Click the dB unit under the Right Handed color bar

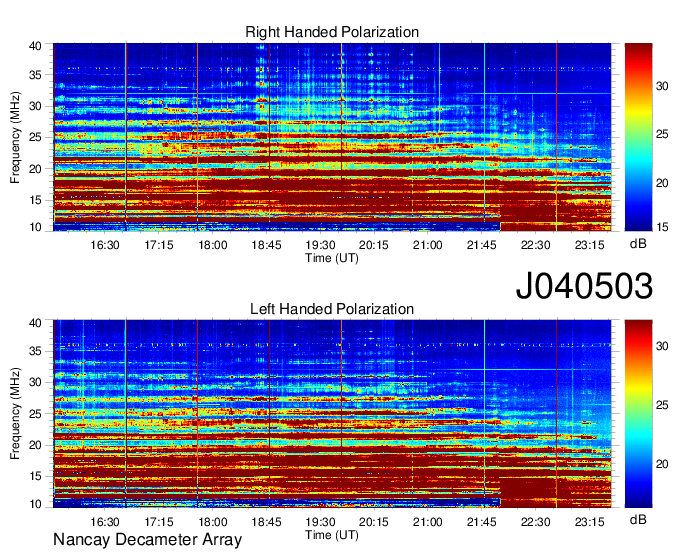coord(638,244)
